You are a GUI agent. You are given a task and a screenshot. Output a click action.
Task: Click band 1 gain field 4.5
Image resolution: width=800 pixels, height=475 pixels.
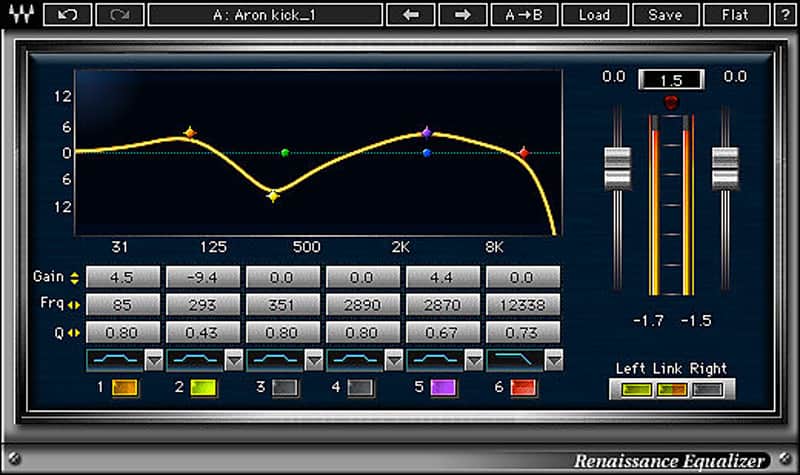coord(122,278)
